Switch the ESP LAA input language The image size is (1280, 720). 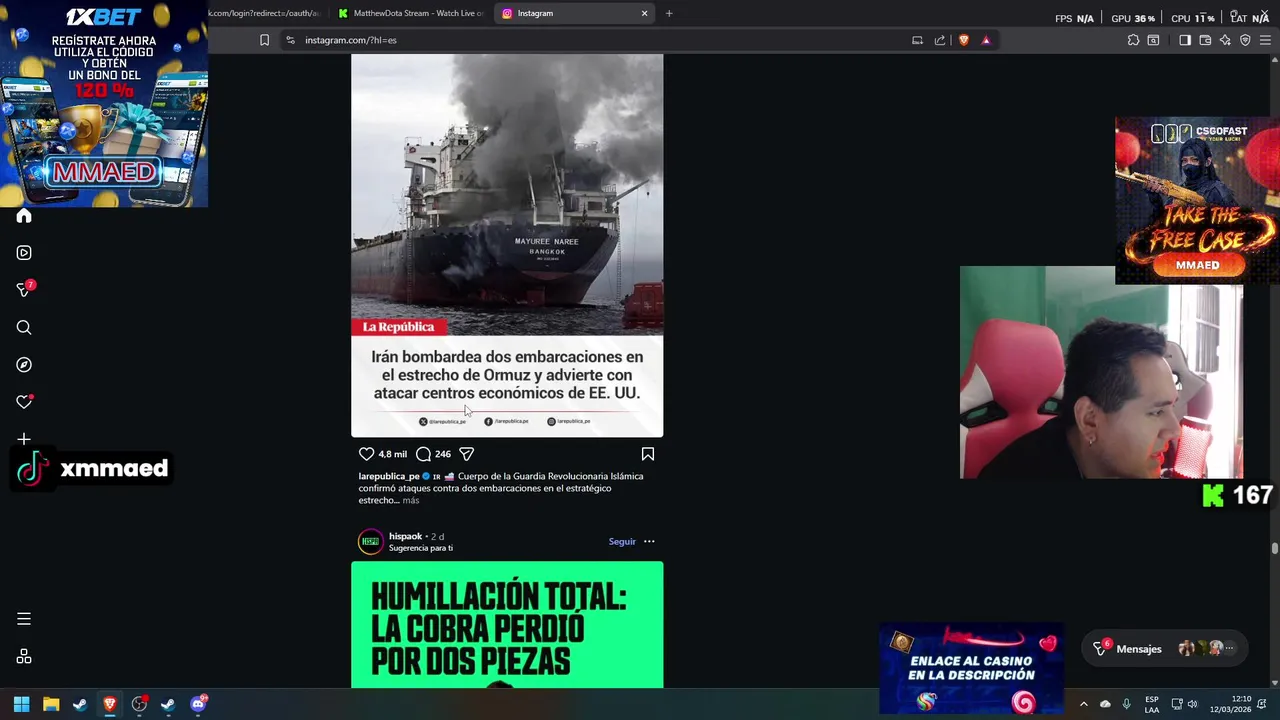point(1152,704)
